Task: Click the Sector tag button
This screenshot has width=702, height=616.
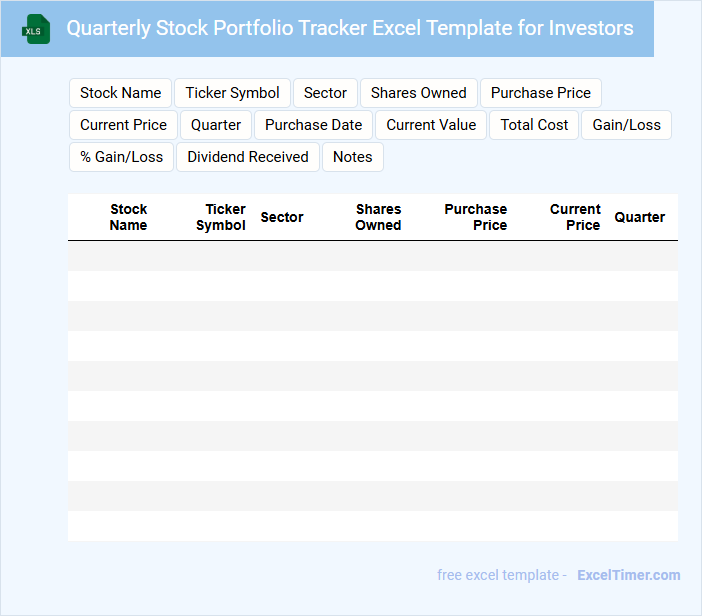Action: click(x=325, y=93)
